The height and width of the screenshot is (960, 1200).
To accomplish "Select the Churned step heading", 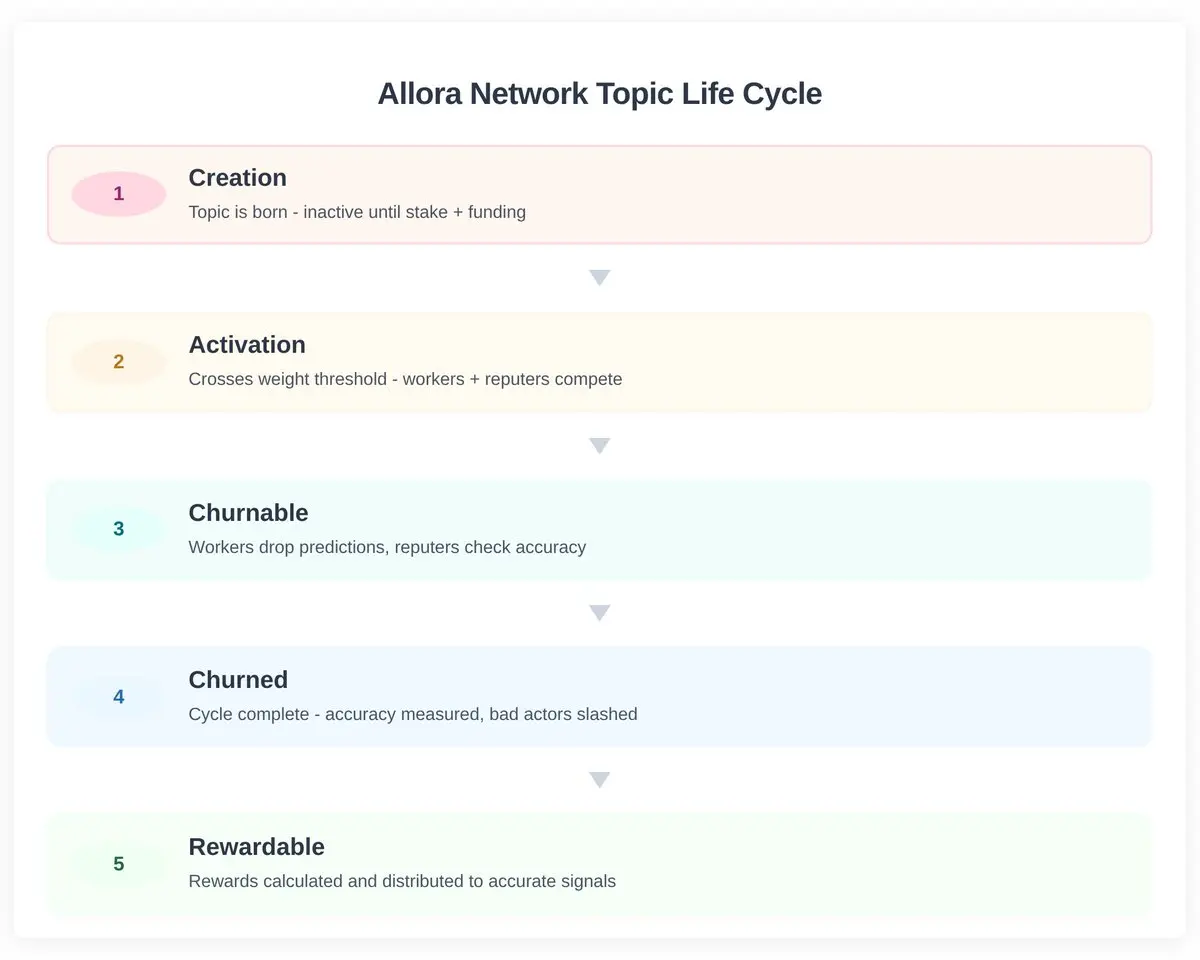I will tap(238, 680).
